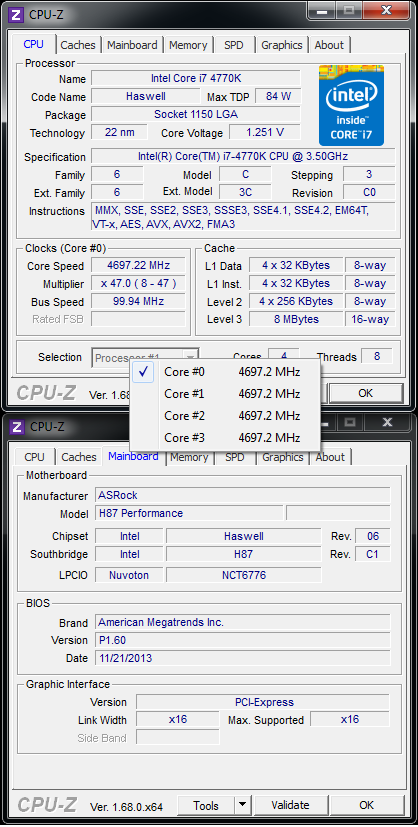Select the SPD tab in top window
418x827 pixels.
[234, 45]
